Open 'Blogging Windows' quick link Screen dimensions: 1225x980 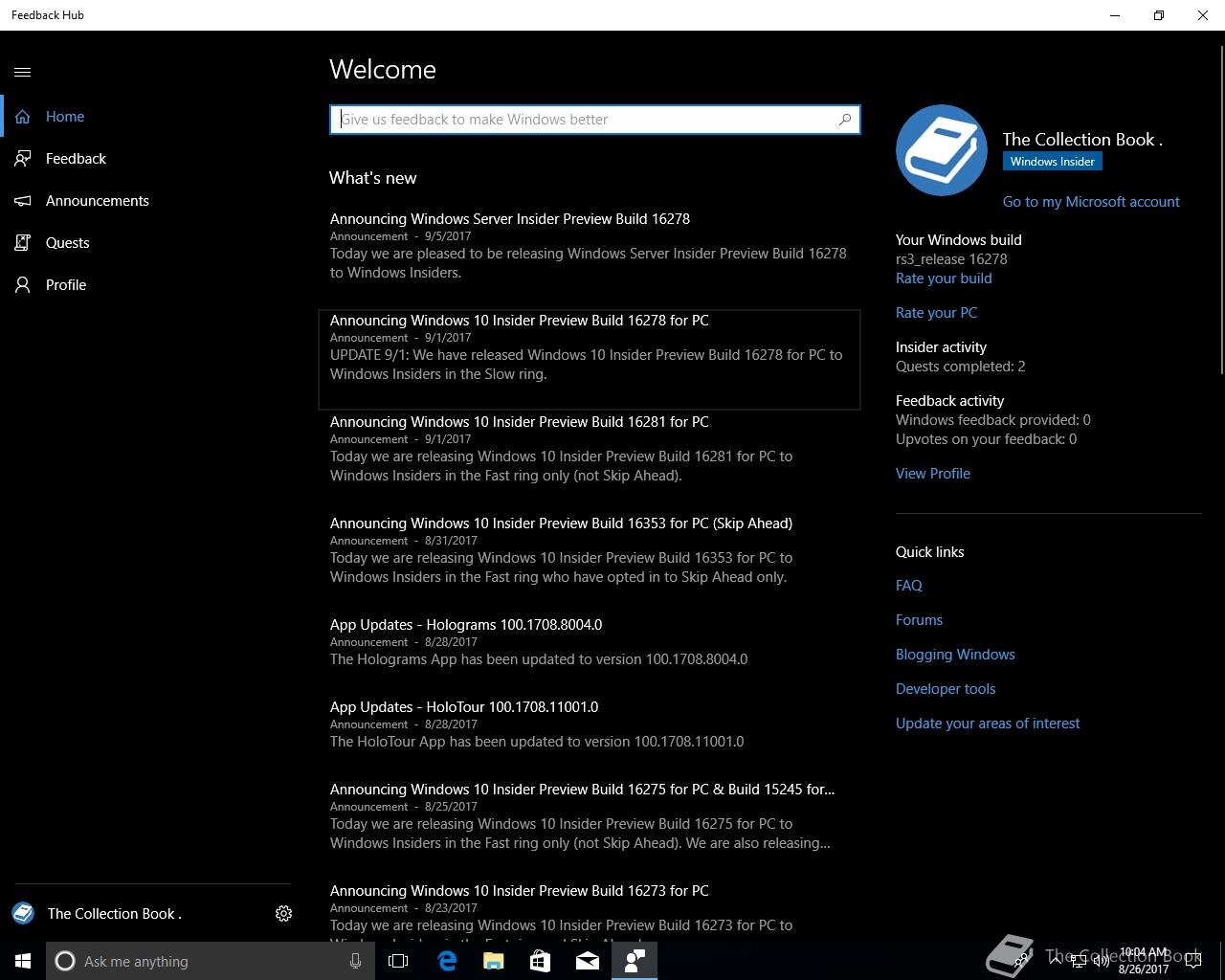[x=955, y=655]
